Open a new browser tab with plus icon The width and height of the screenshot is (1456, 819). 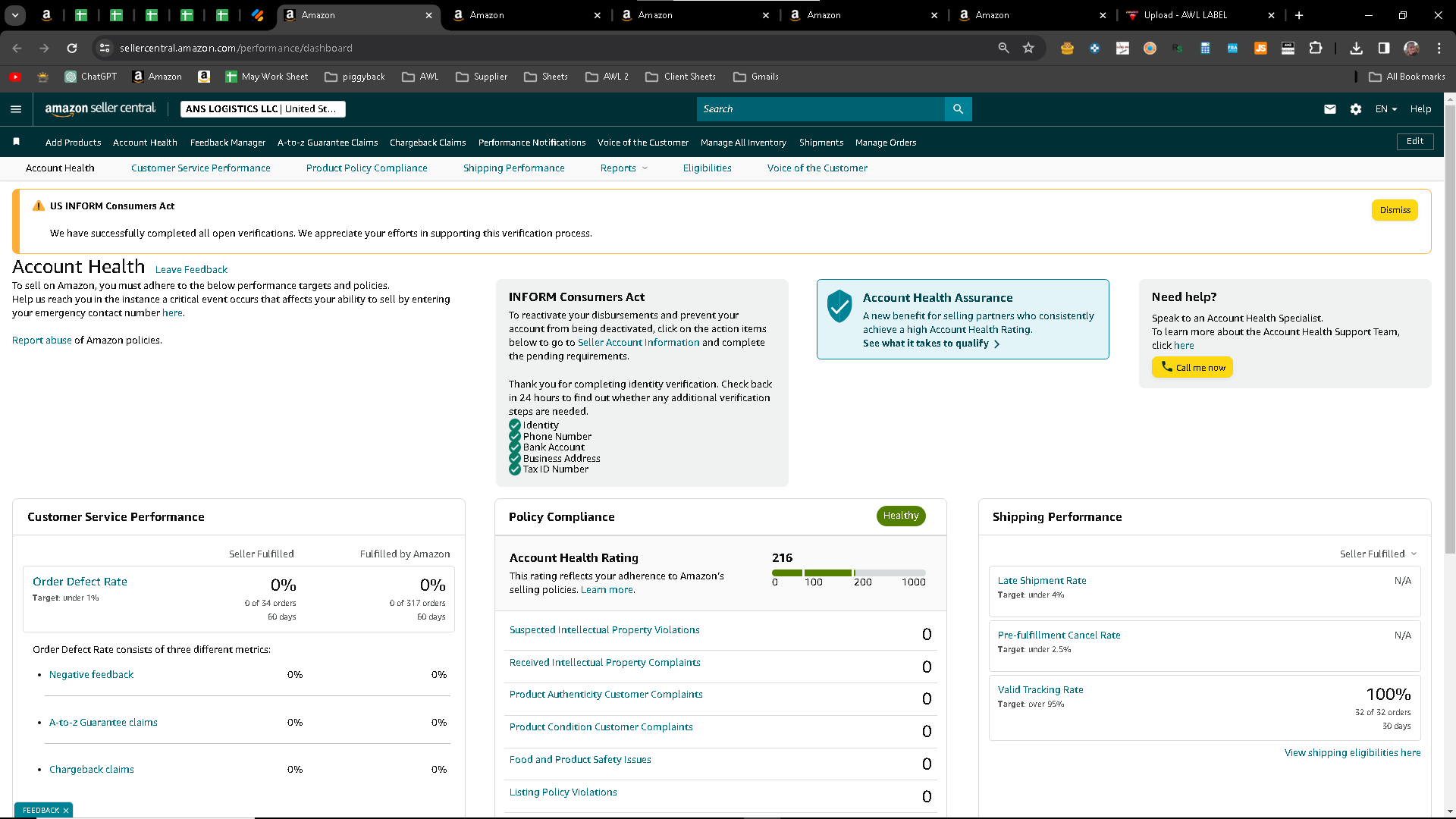pos(1299,15)
